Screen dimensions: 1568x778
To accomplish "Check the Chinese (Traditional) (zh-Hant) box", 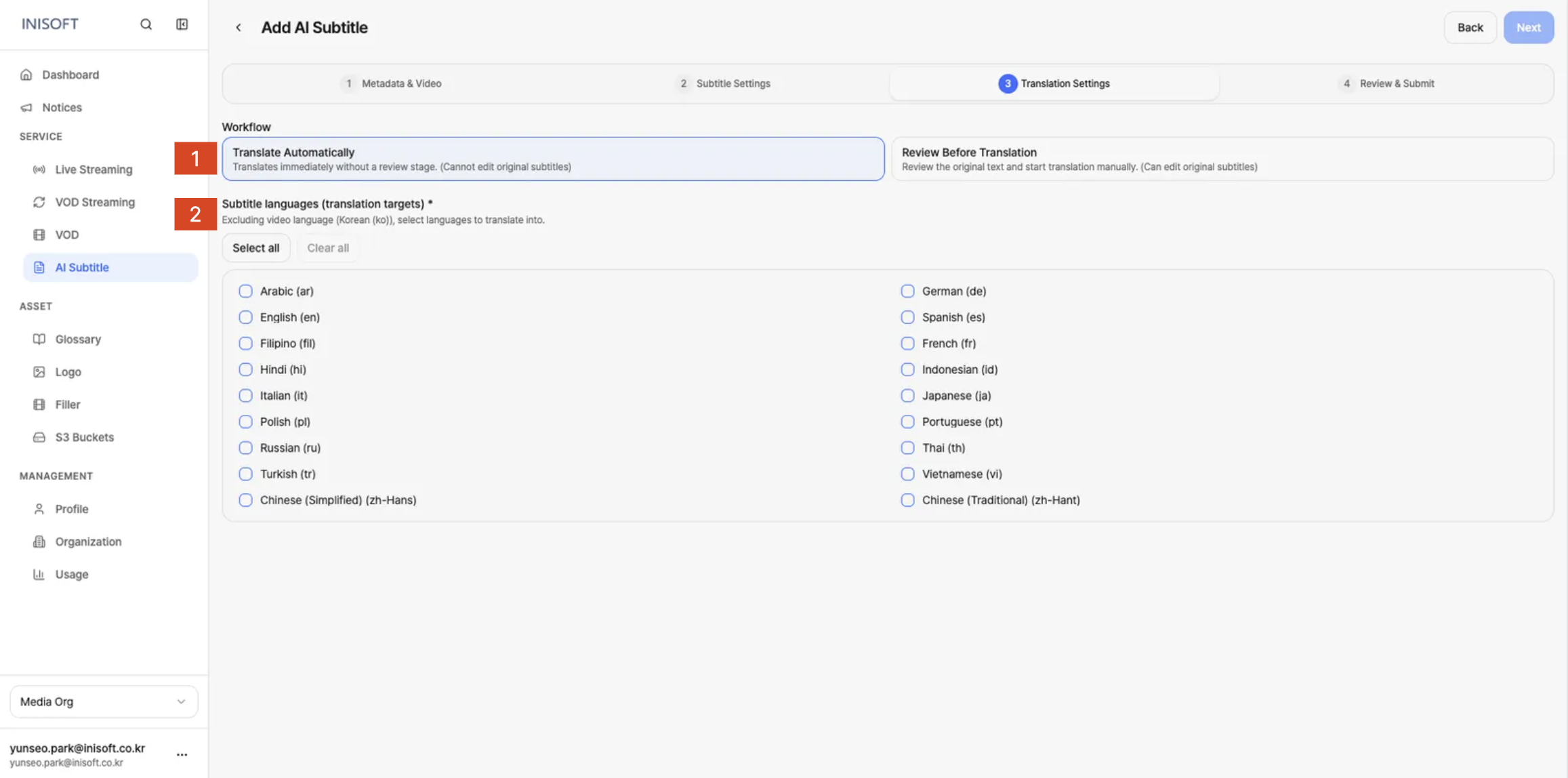I will point(907,499).
